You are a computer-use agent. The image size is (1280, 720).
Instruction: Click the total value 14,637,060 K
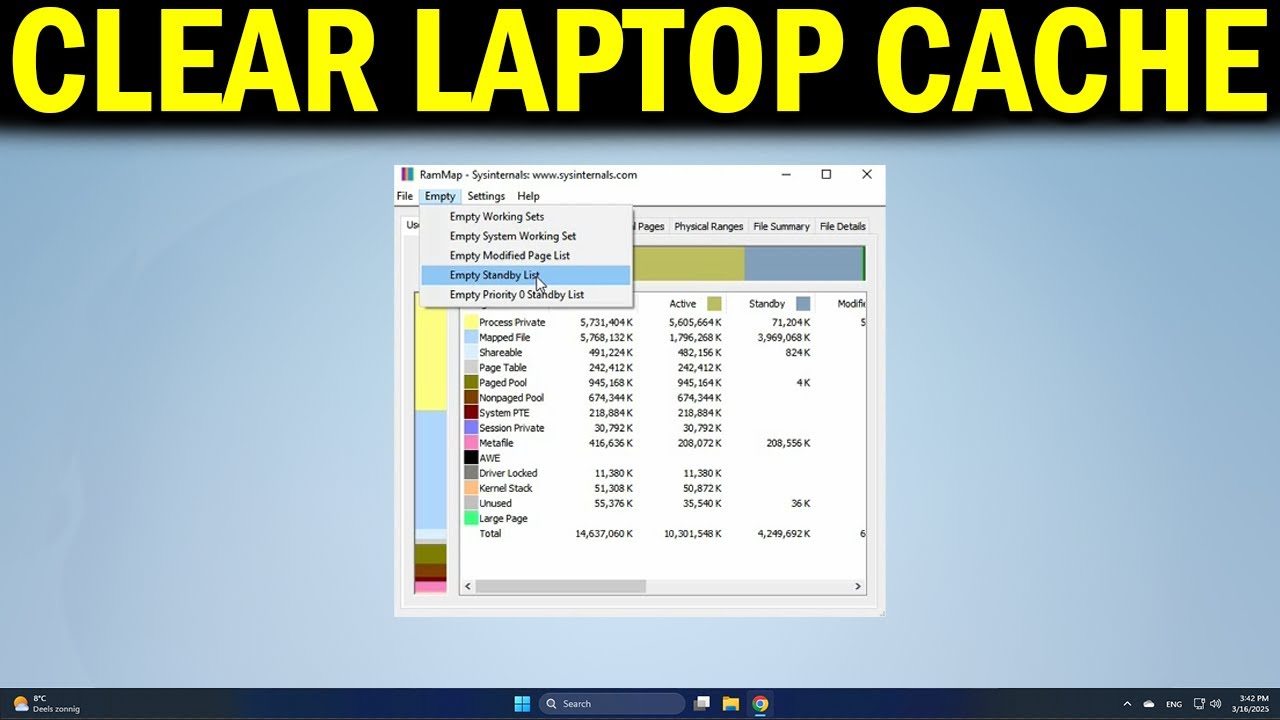[604, 533]
